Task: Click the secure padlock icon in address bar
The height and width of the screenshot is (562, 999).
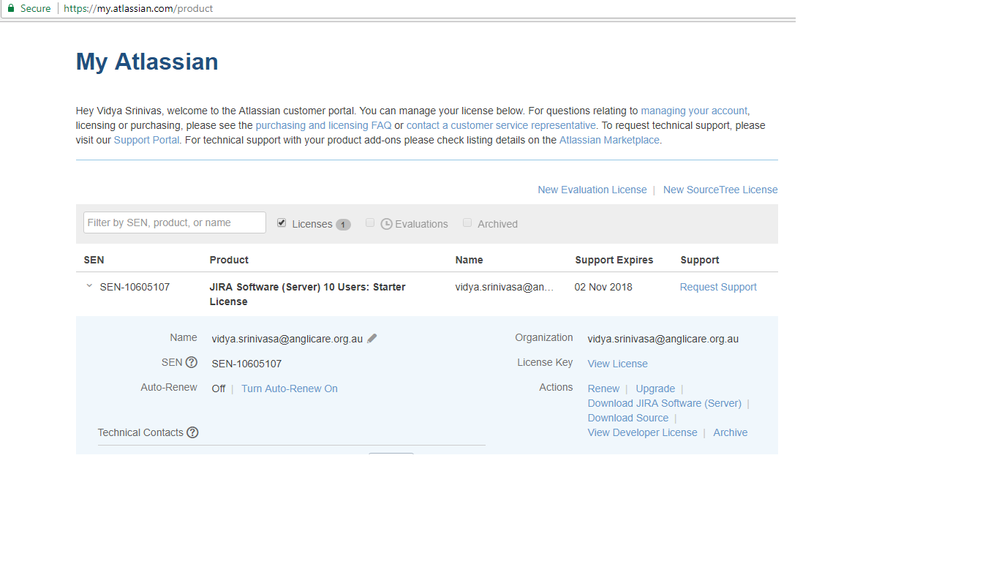Action: point(11,8)
